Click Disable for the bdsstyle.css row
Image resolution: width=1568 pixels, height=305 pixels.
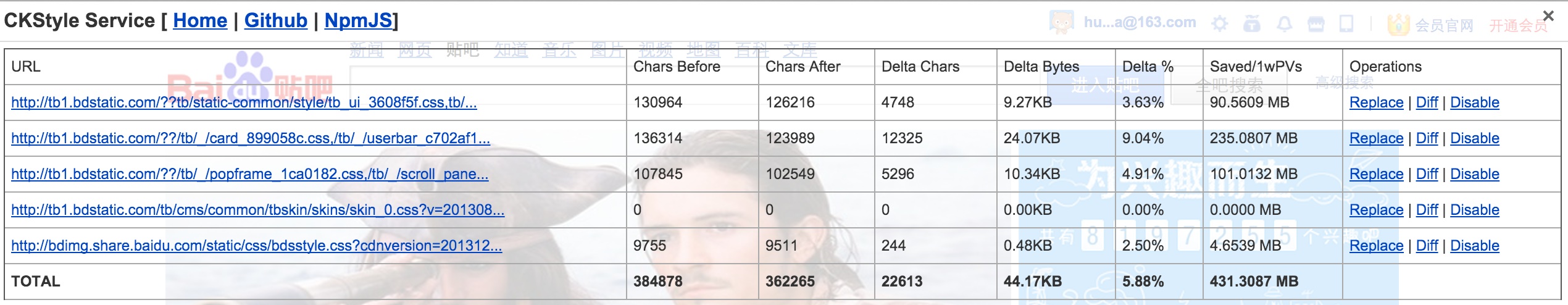click(1474, 246)
